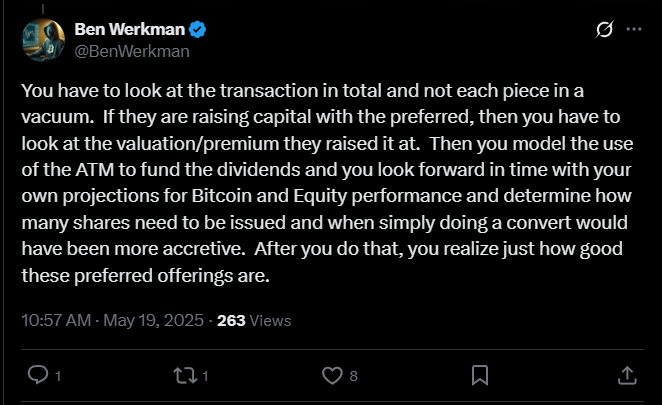Click the reply count number 1
The image size is (662, 405).
(x=58, y=376)
